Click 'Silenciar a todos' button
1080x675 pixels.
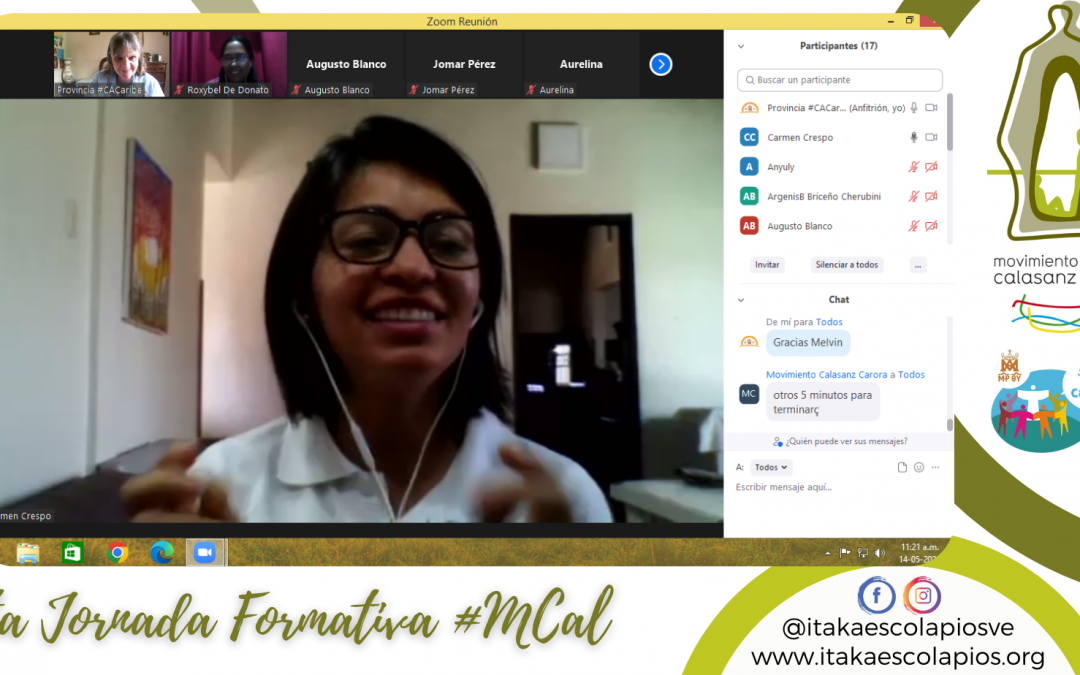coord(846,265)
